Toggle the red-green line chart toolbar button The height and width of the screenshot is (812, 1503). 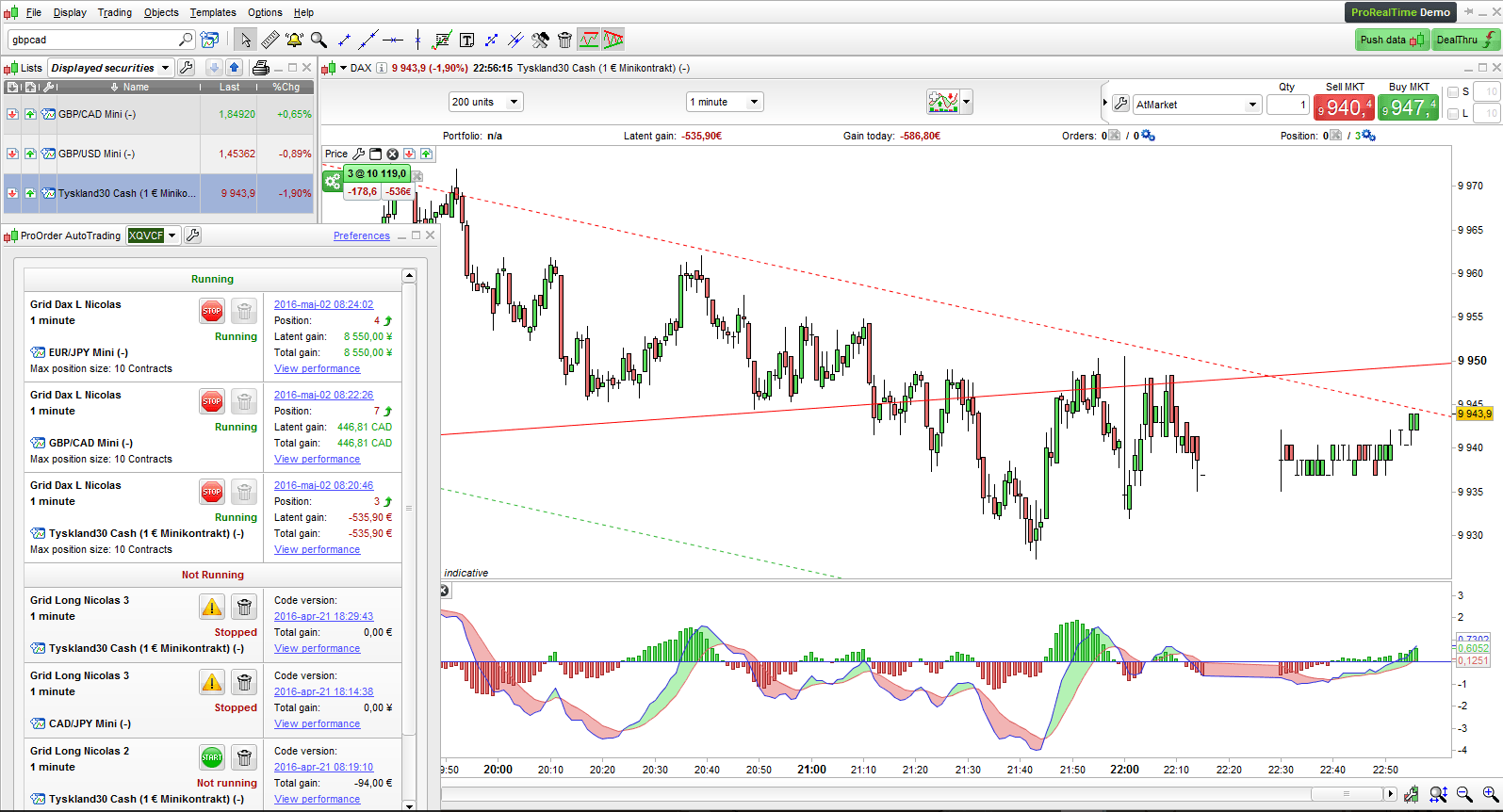tap(589, 40)
